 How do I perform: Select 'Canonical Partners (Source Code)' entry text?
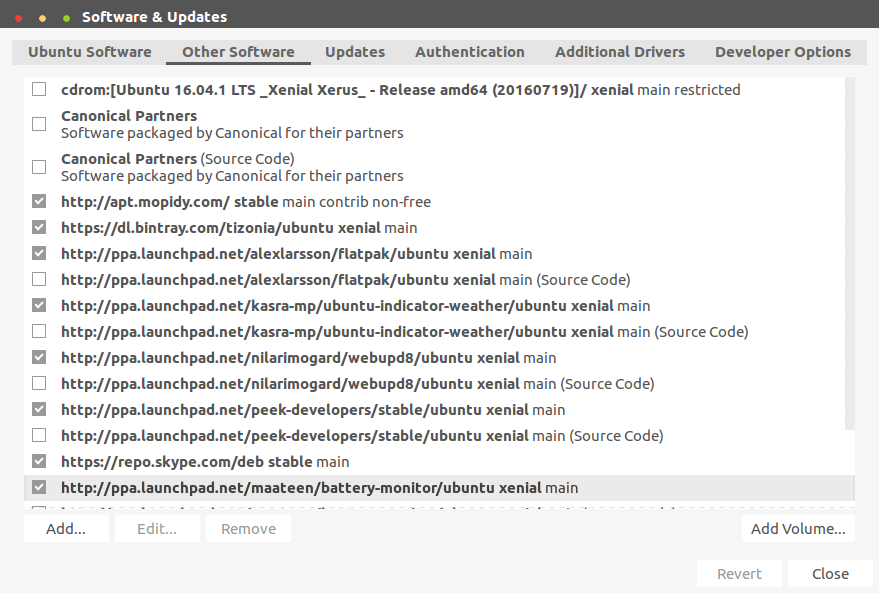pyautogui.click(x=232, y=168)
